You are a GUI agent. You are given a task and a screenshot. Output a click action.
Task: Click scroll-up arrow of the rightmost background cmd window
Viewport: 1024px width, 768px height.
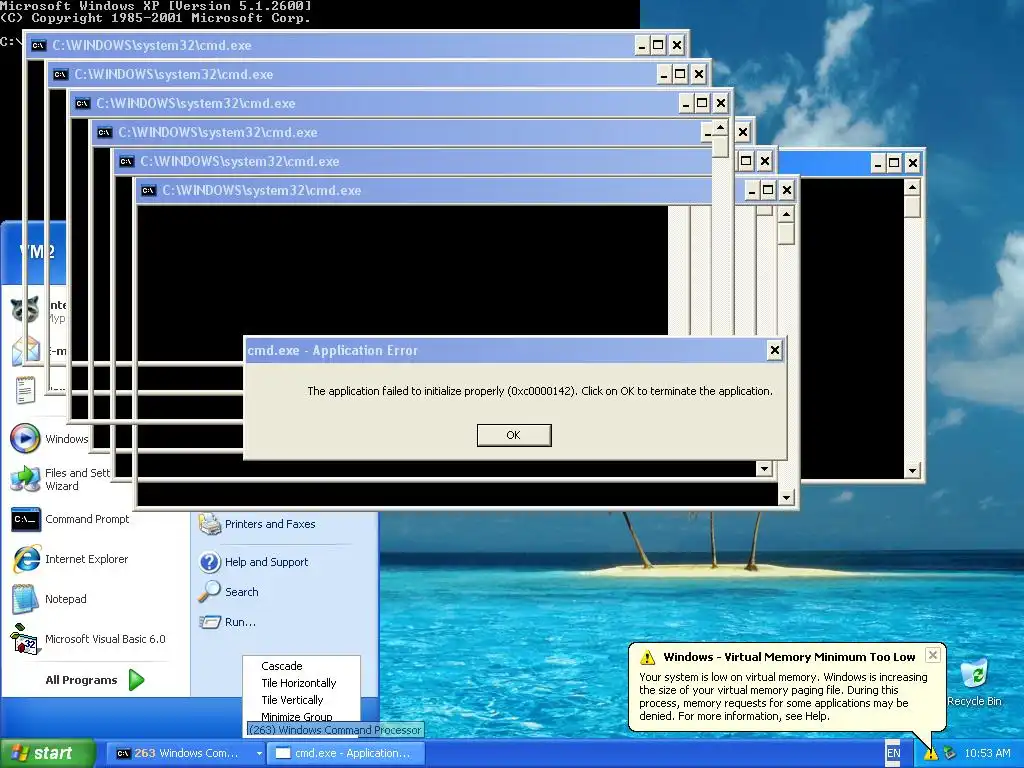[912, 188]
